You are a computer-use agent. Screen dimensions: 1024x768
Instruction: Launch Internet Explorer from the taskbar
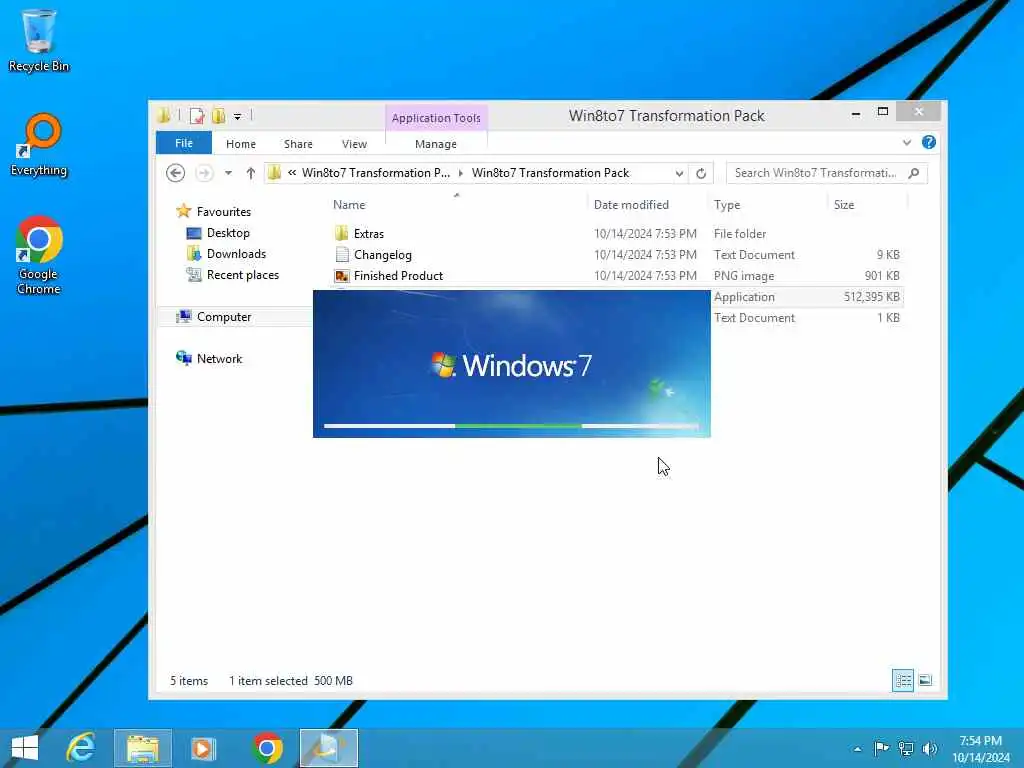pyautogui.click(x=81, y=748)
